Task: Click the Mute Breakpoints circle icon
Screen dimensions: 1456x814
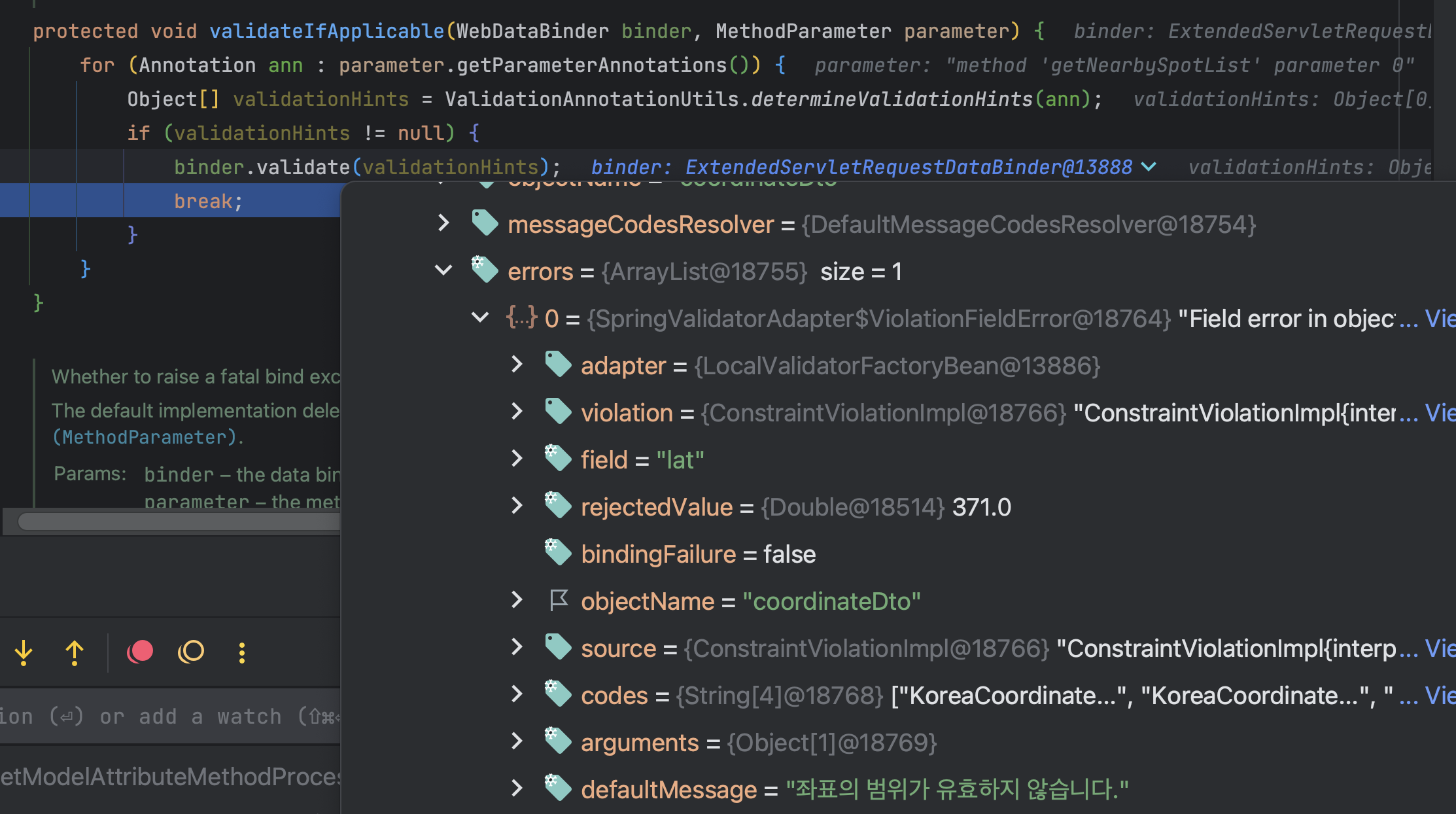Action: pyautogui.click(x=191, y=652)
